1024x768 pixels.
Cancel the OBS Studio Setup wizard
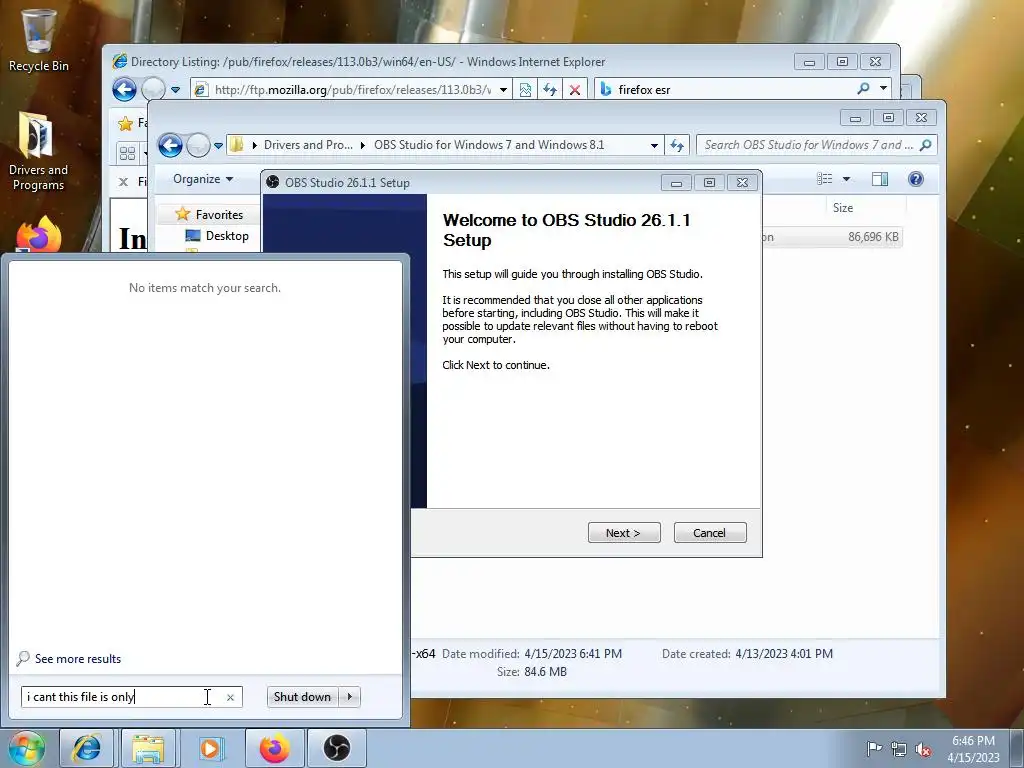[x=710, y=533]
